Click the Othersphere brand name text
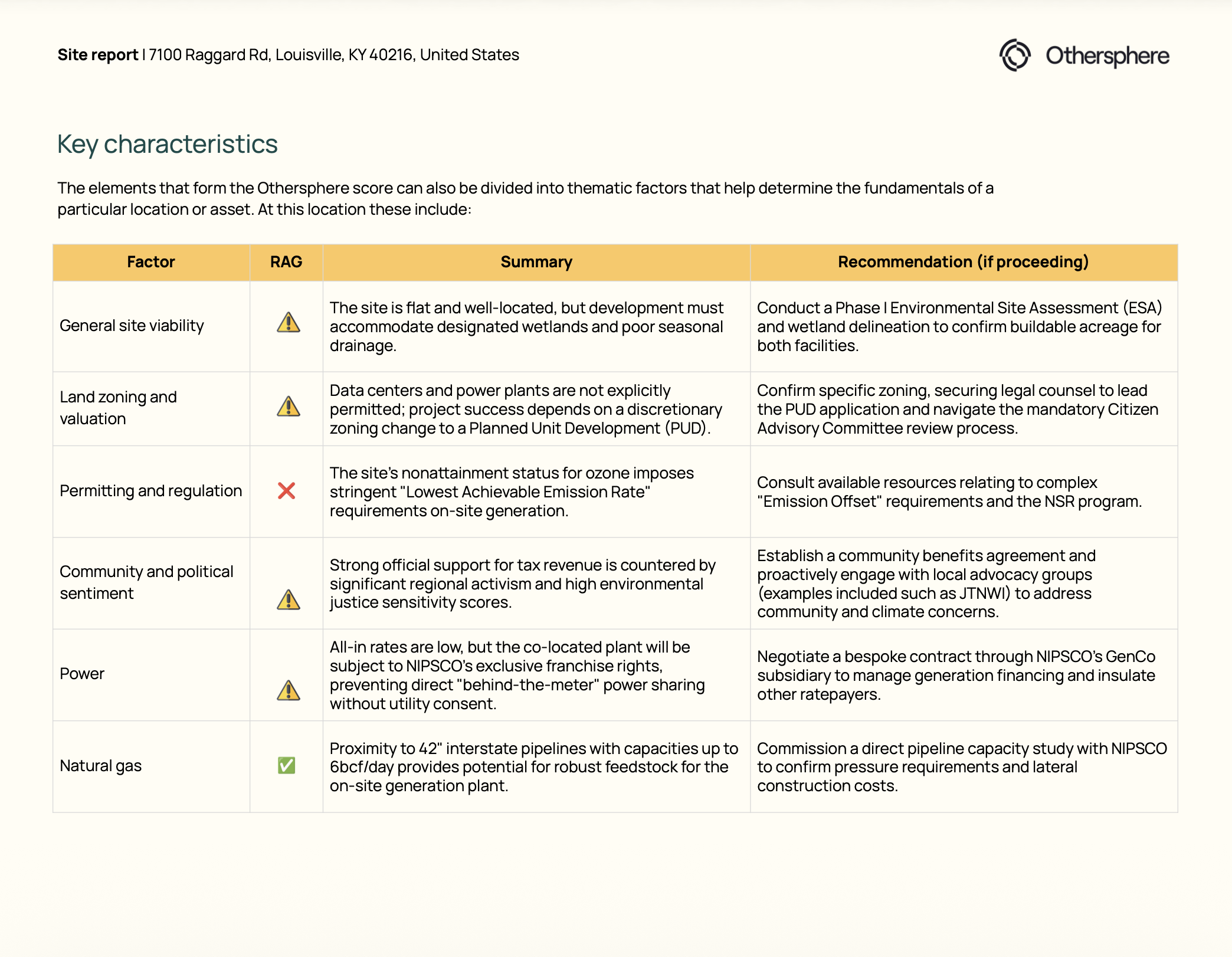This screenshot has width=1232, height=957. tap(1107, 55)
